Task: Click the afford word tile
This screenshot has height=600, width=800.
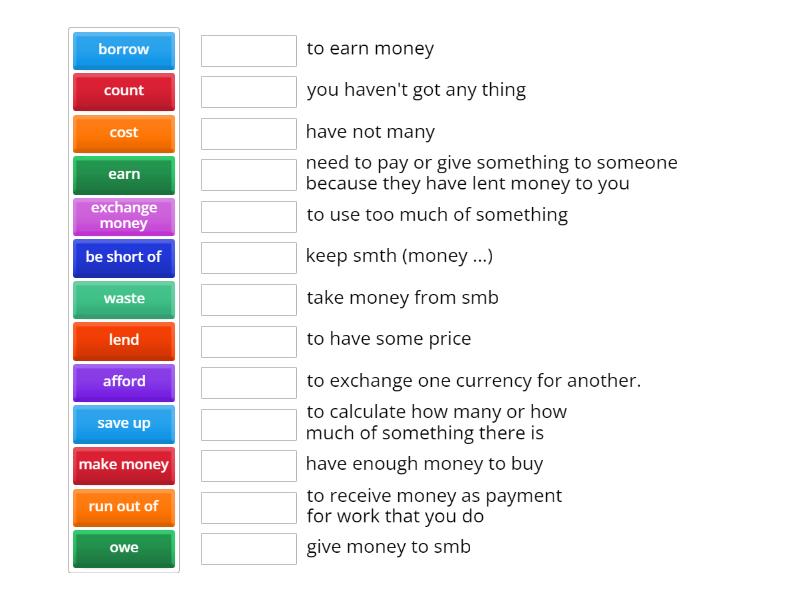Action: (x=123, y=382)
